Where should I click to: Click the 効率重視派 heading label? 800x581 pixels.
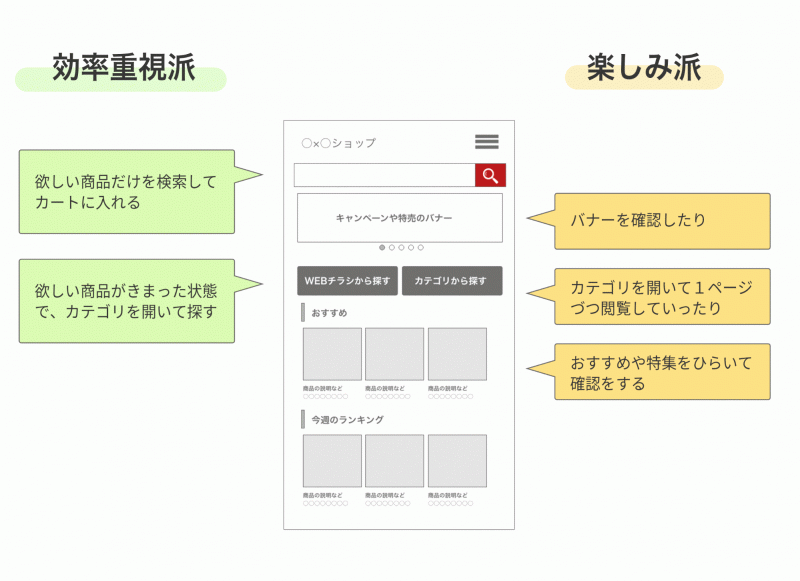point(123,70)
